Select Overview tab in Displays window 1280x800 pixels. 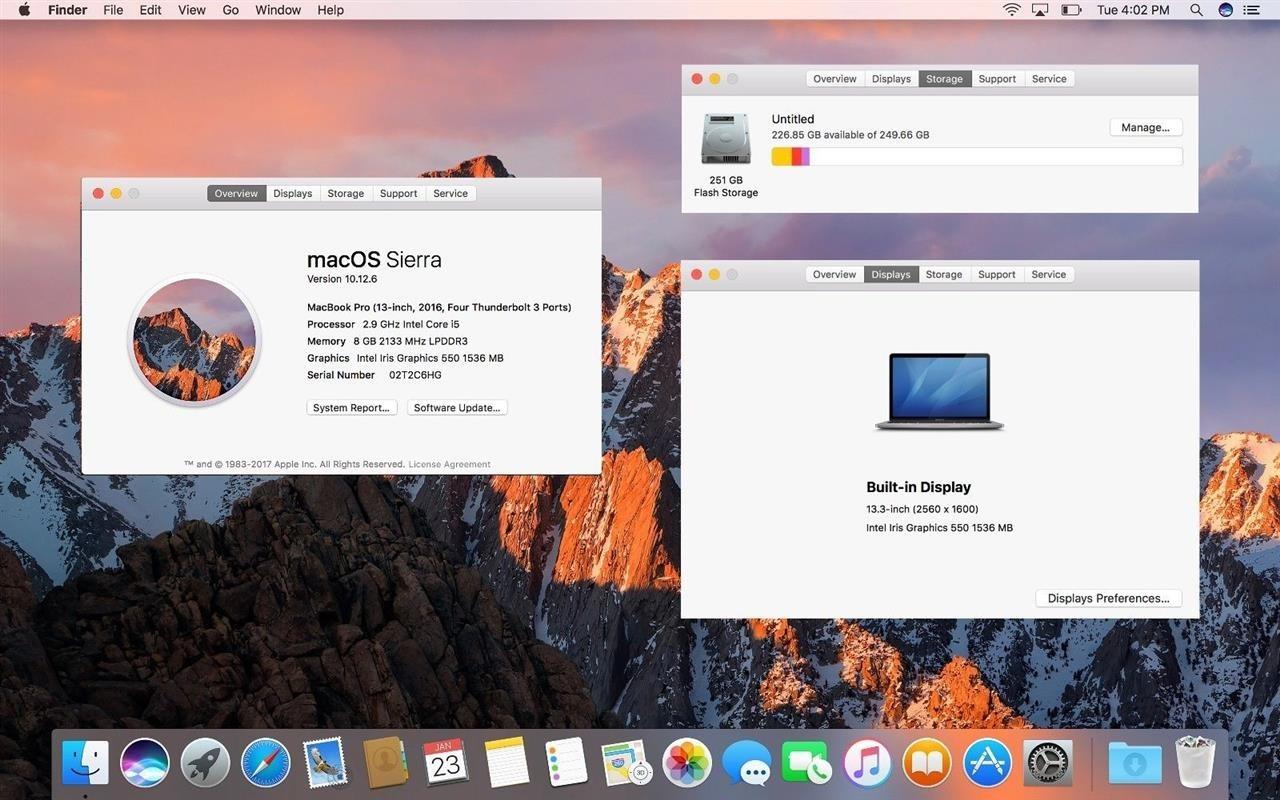pos(834,274)
